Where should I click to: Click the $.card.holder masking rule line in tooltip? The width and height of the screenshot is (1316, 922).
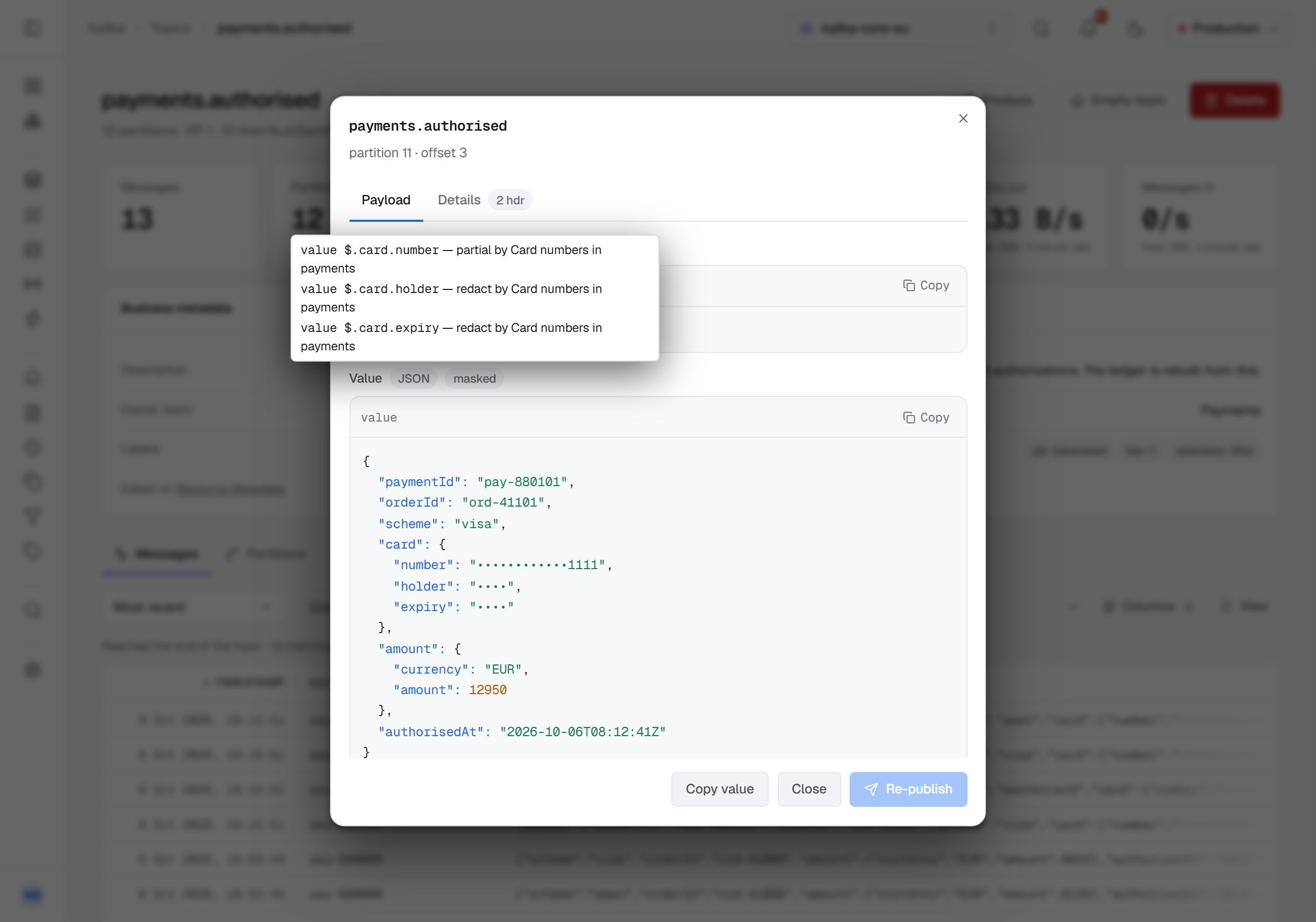point(451,298)
